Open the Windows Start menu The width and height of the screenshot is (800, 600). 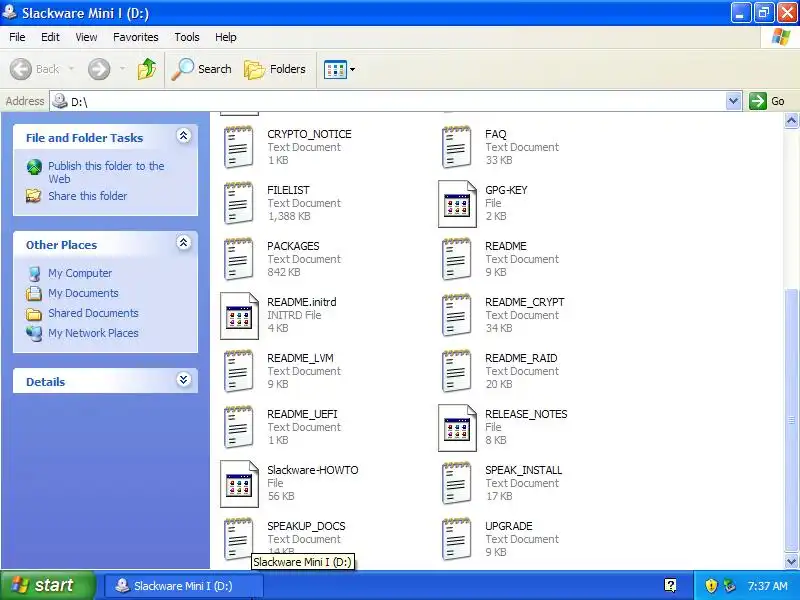click(48, 585)
